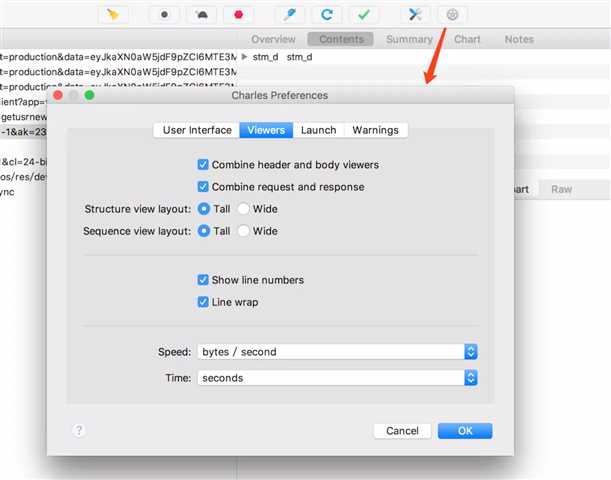Uncheck Combine header and body viewers
Viewport: 611px width, 480px height.
(203, 164)
